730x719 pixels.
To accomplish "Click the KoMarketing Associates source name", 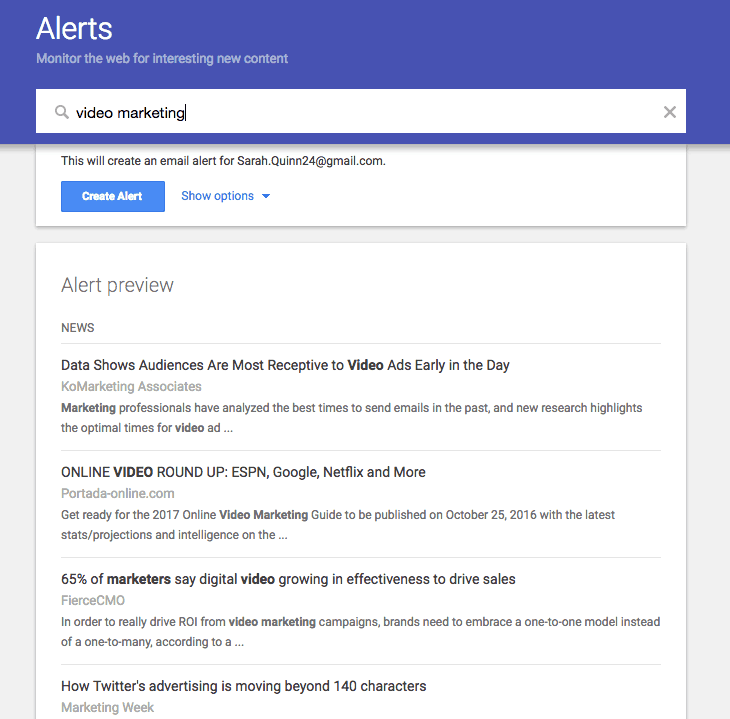I will tap(131, 387).
